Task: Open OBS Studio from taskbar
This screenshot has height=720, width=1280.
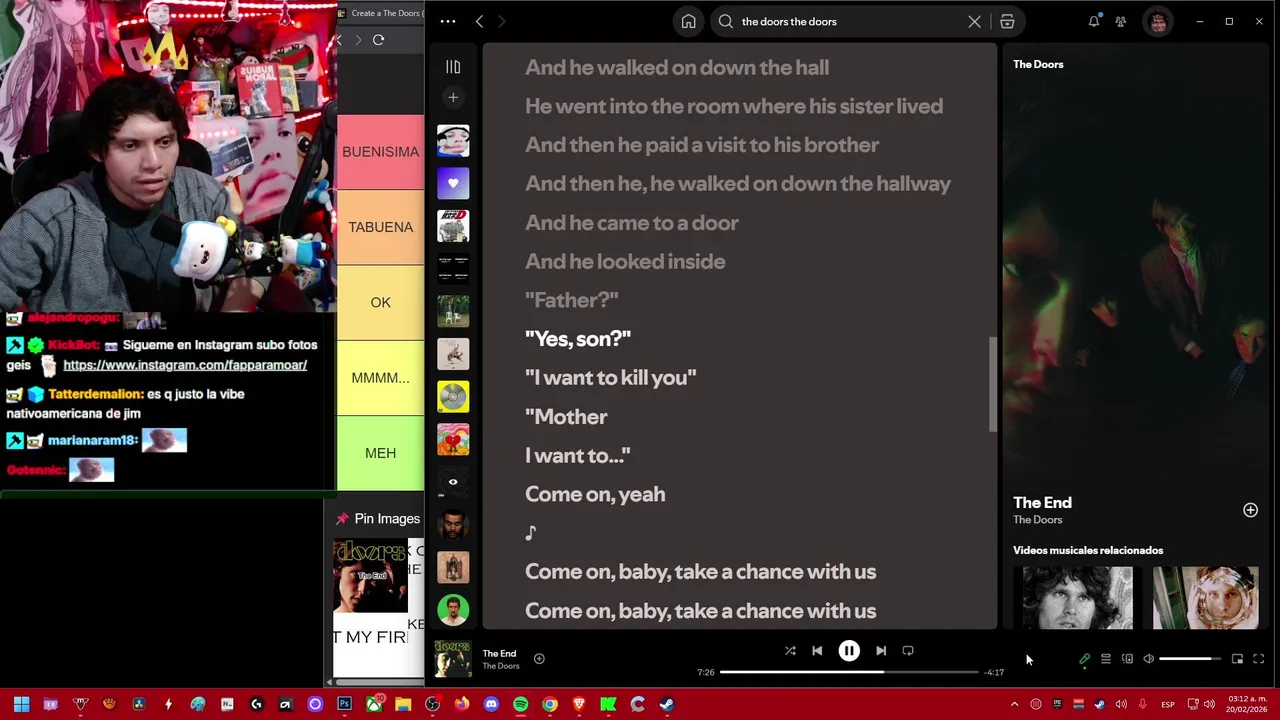Action: (432, 704)
